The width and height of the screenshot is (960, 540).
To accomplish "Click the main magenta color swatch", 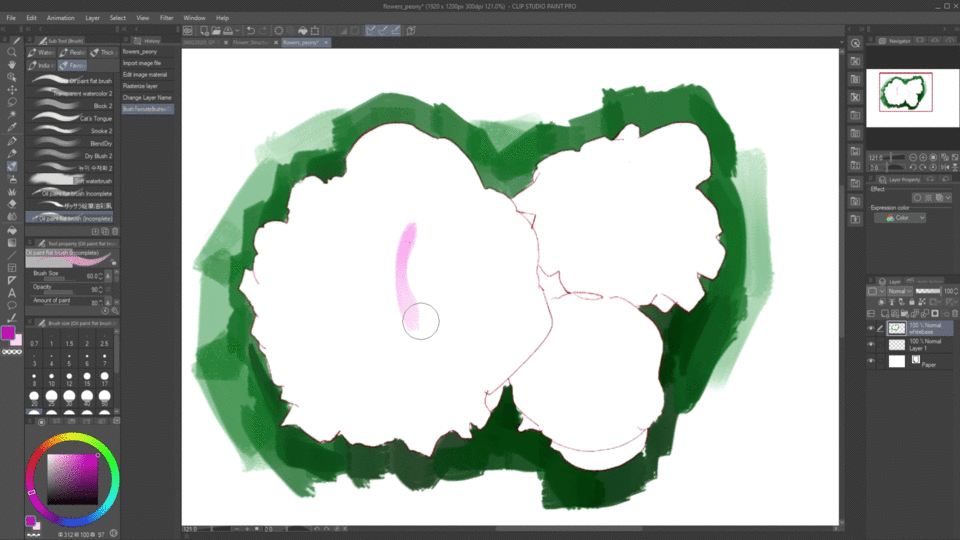I will pyautogui.click(x=8, y=333).
